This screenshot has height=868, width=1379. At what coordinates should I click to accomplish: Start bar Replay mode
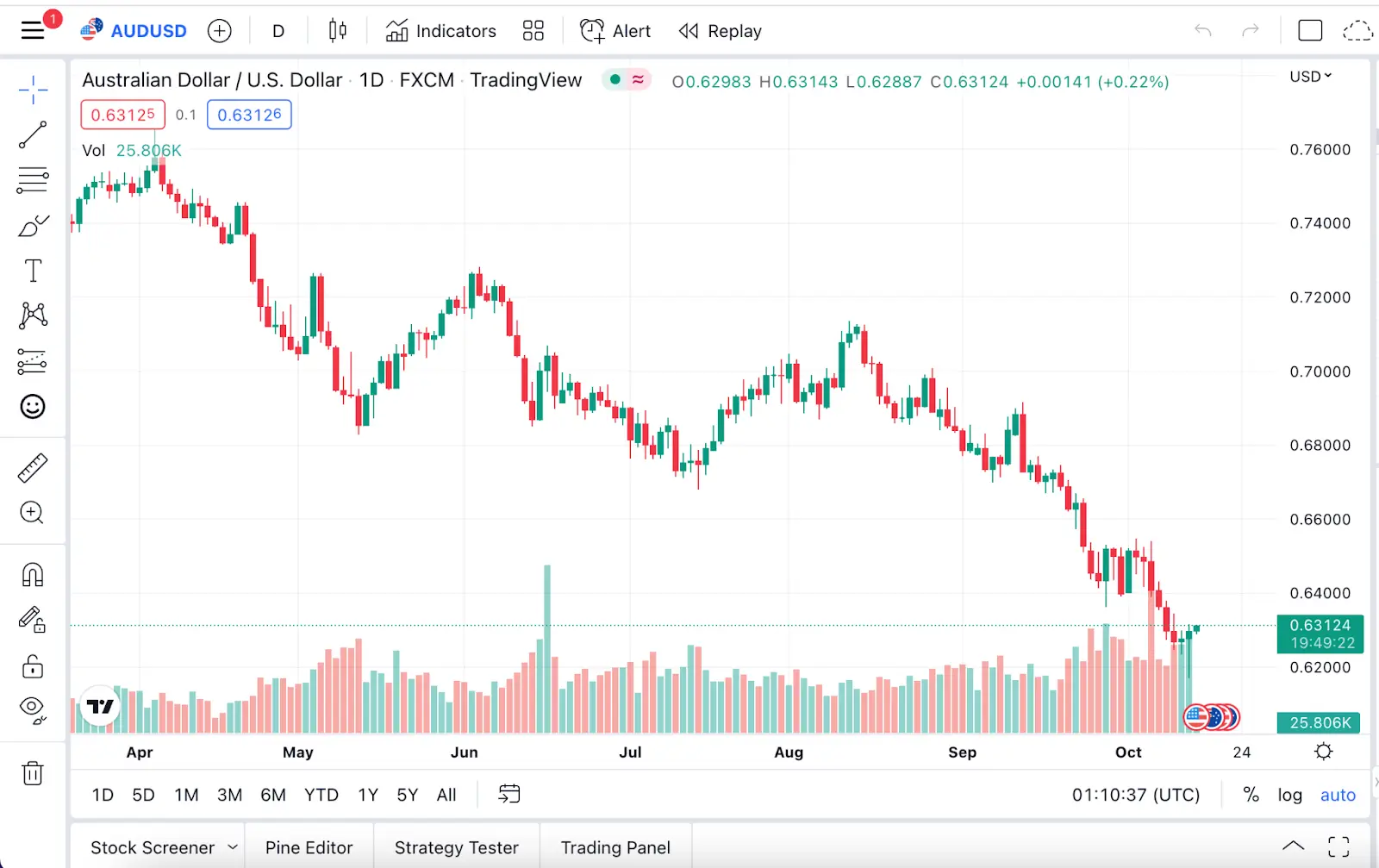[x=721, y=30]
